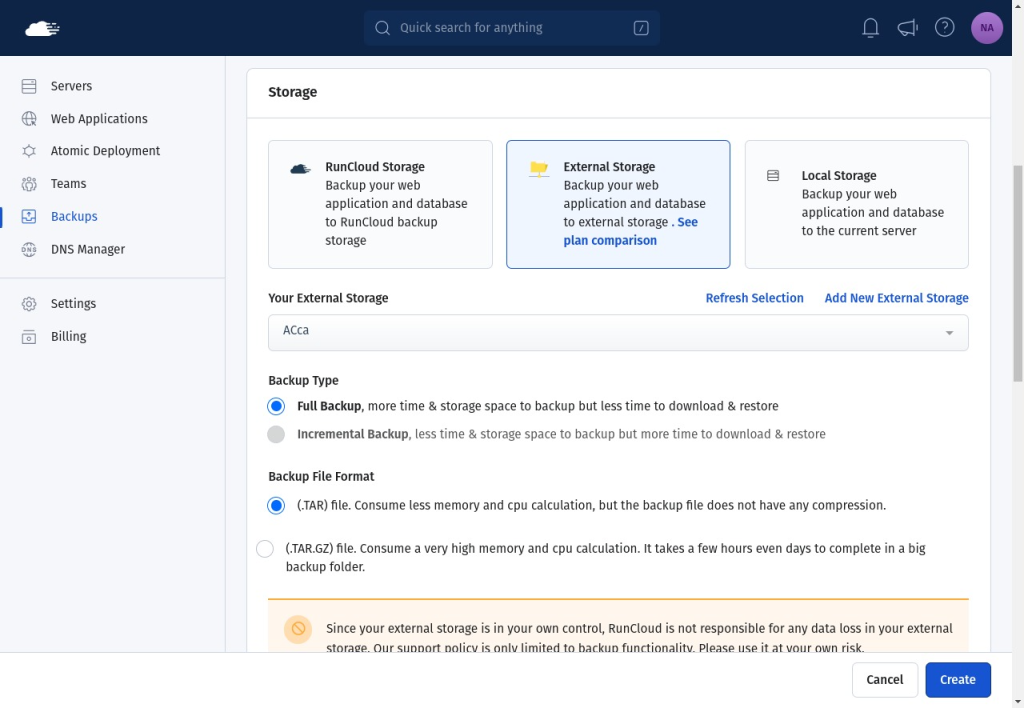The image size is (1024, 708).
Task: Go to Web Applications in the sidebar
Action: (99, 119)
